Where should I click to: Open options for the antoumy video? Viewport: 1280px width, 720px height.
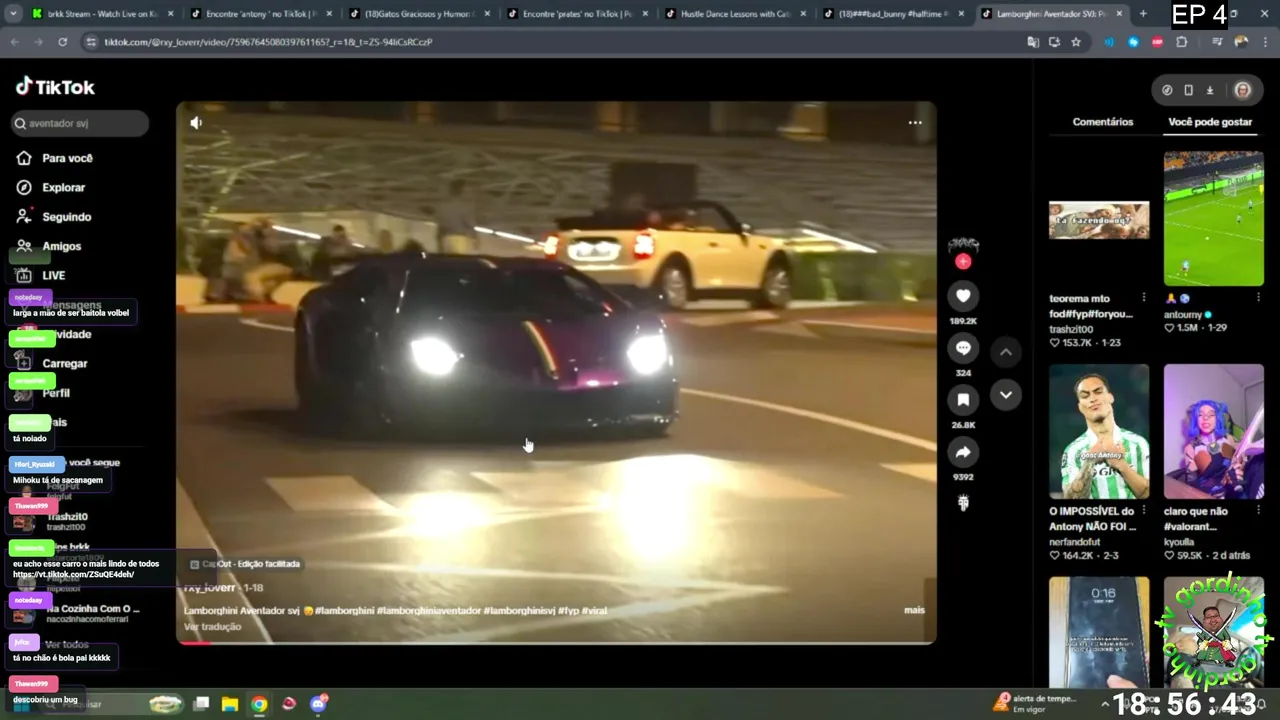click(x=1259, y=298)
